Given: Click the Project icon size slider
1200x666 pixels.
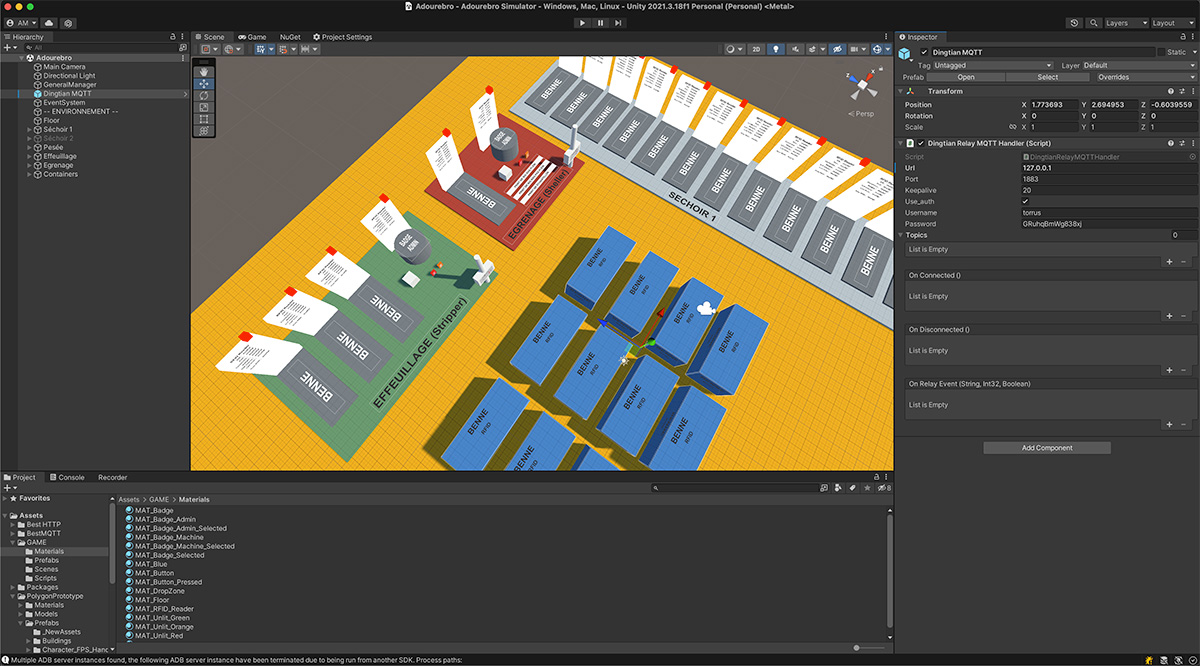Looking at the screenshot, I should [x=858, y=648].
